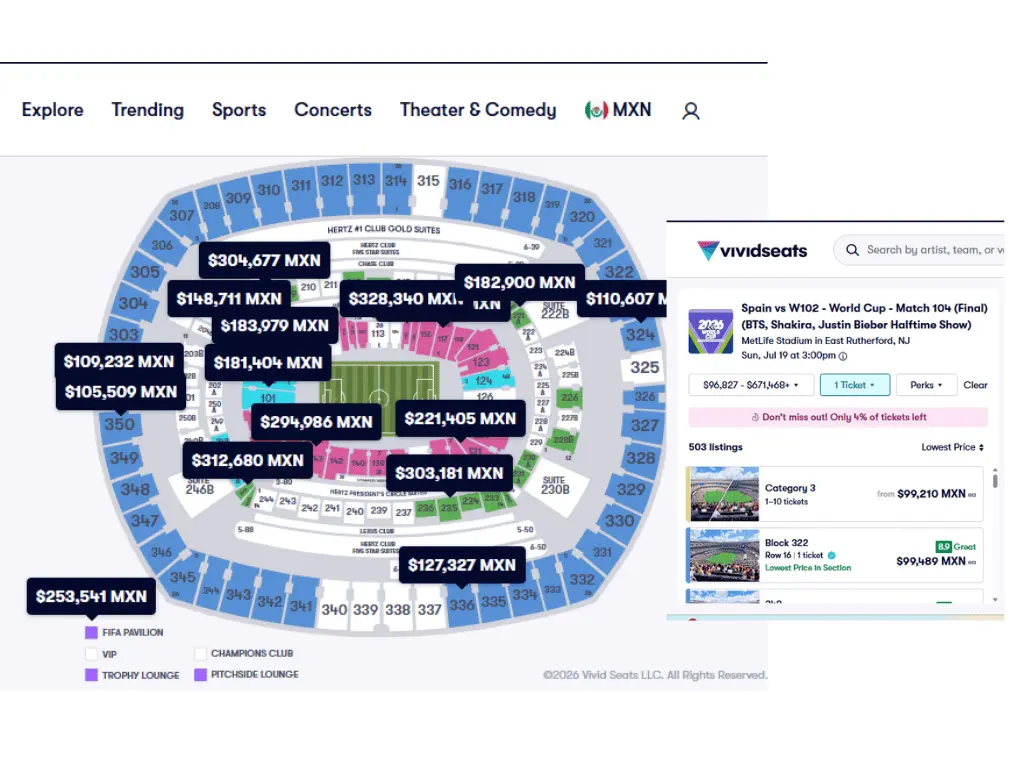Select the Mexico flag currency icon
1024x768 pixels.
click(596, 110)
